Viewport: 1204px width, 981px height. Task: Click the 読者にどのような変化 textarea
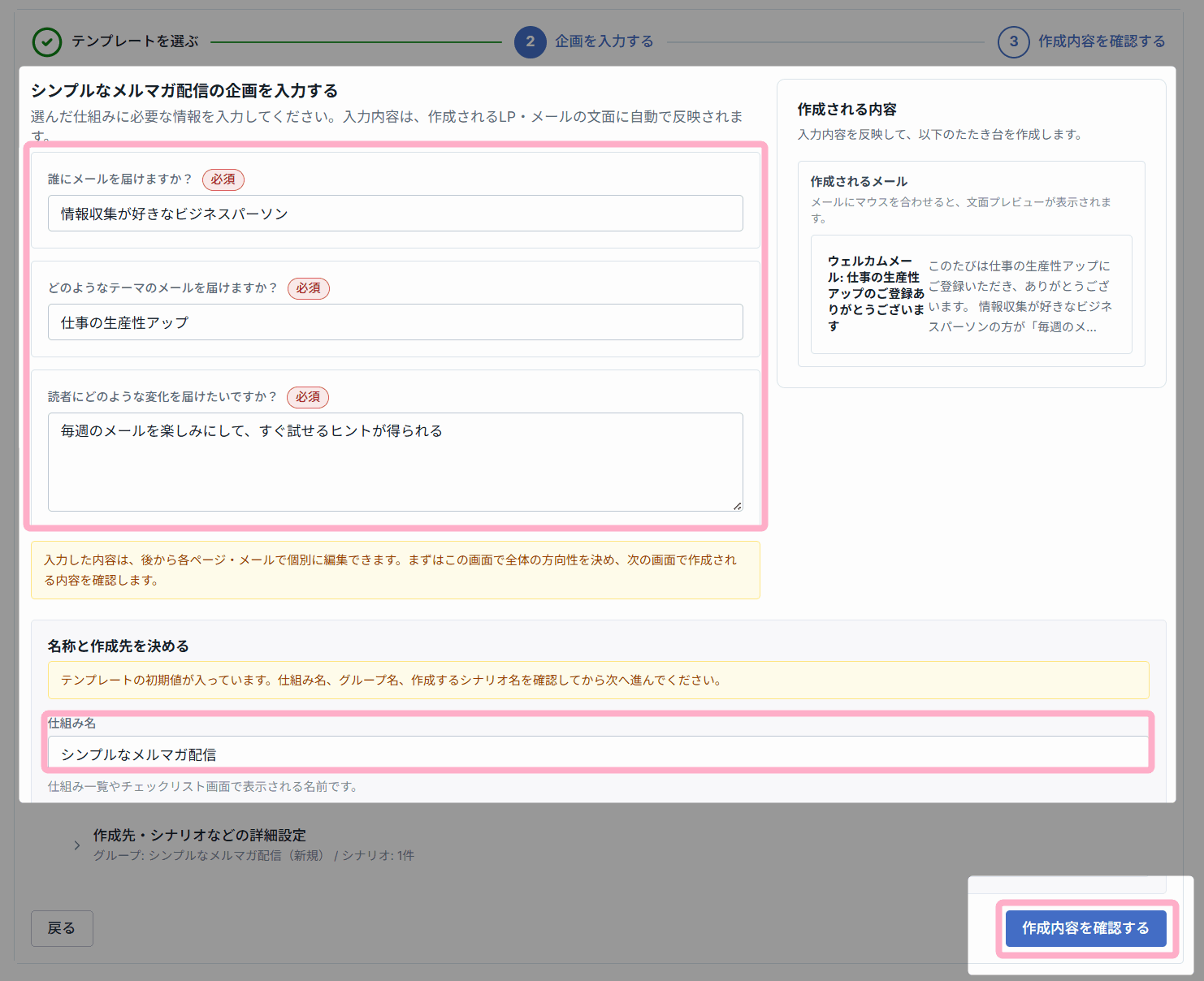pyautogui.click(x=396, y=462)
